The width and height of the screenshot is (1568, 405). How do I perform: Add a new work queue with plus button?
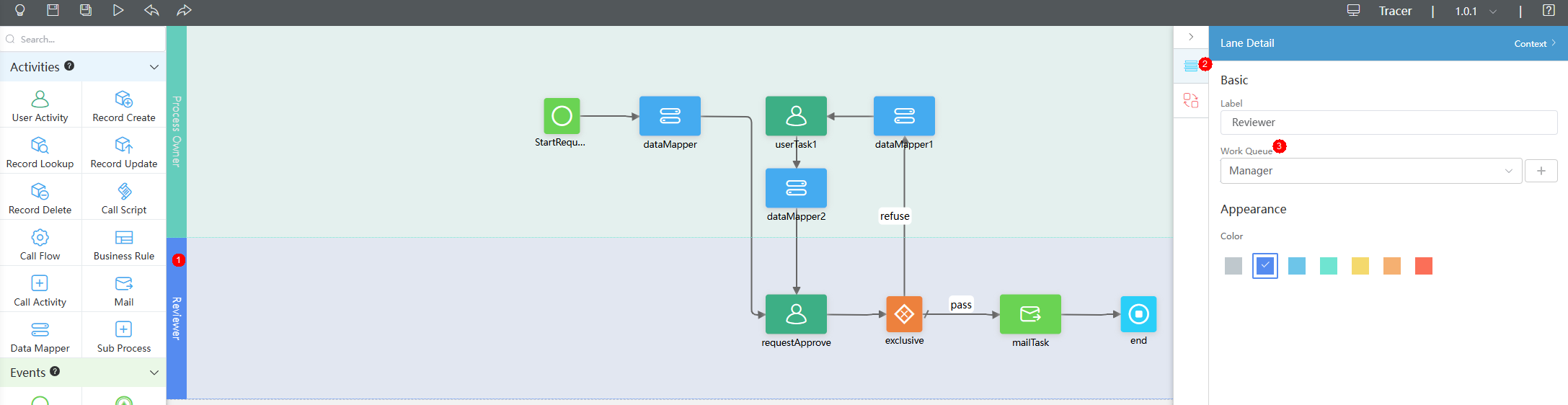[1541, 171]
